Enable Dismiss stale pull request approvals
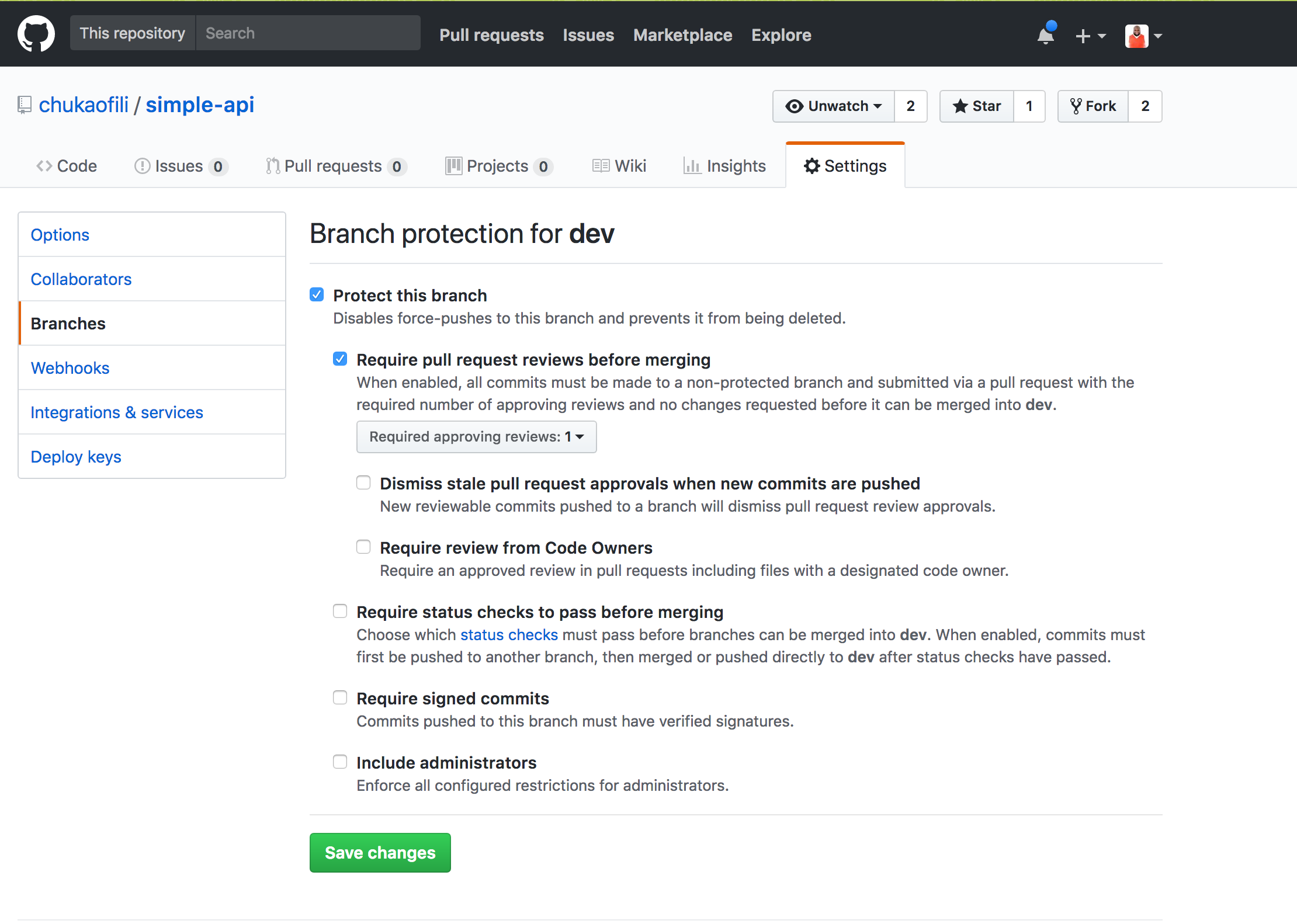The width and height of the screenshot is (1297, 924). tap(363, 482)
